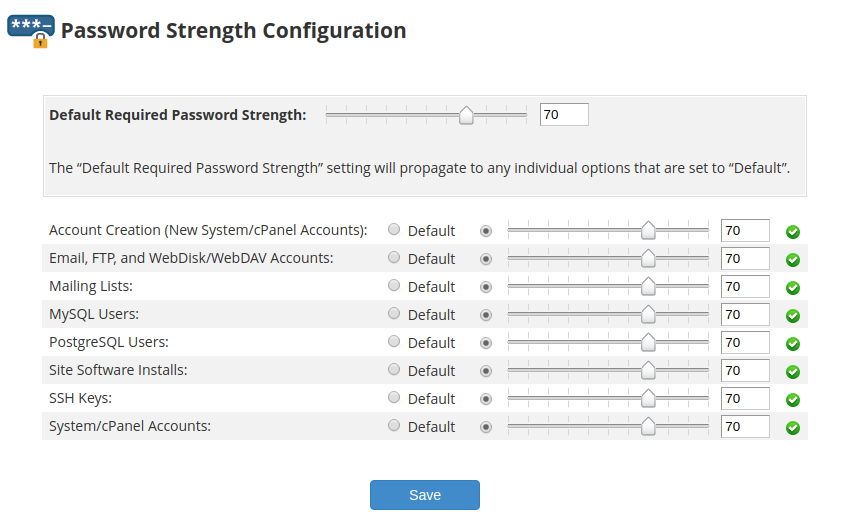Click green checkmark for Account Creation row
This screenshot has width=845, height=522.
pyautogui.click(x=793, y=232)
